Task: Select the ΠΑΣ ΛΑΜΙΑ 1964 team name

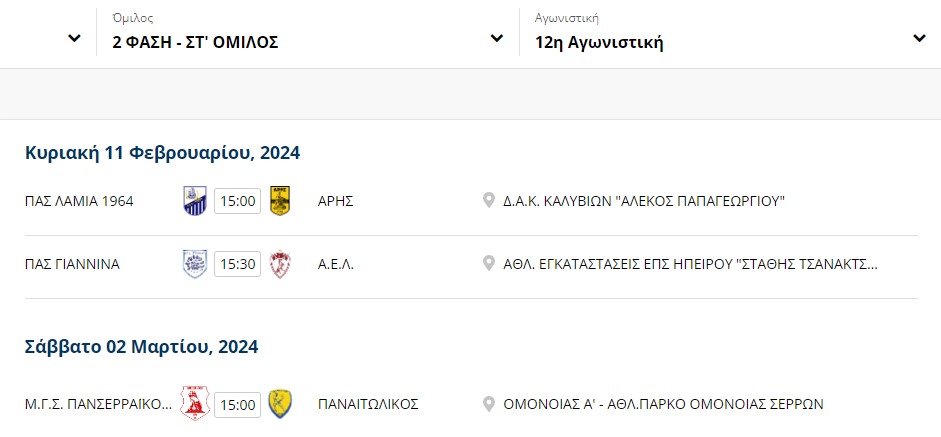Action: point(79,201)
